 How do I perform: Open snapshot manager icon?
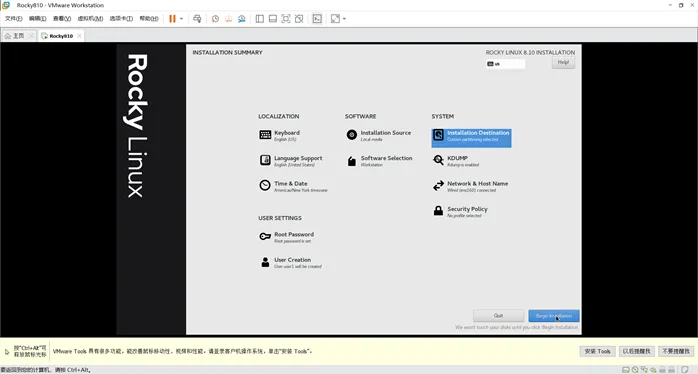[242, 19]
